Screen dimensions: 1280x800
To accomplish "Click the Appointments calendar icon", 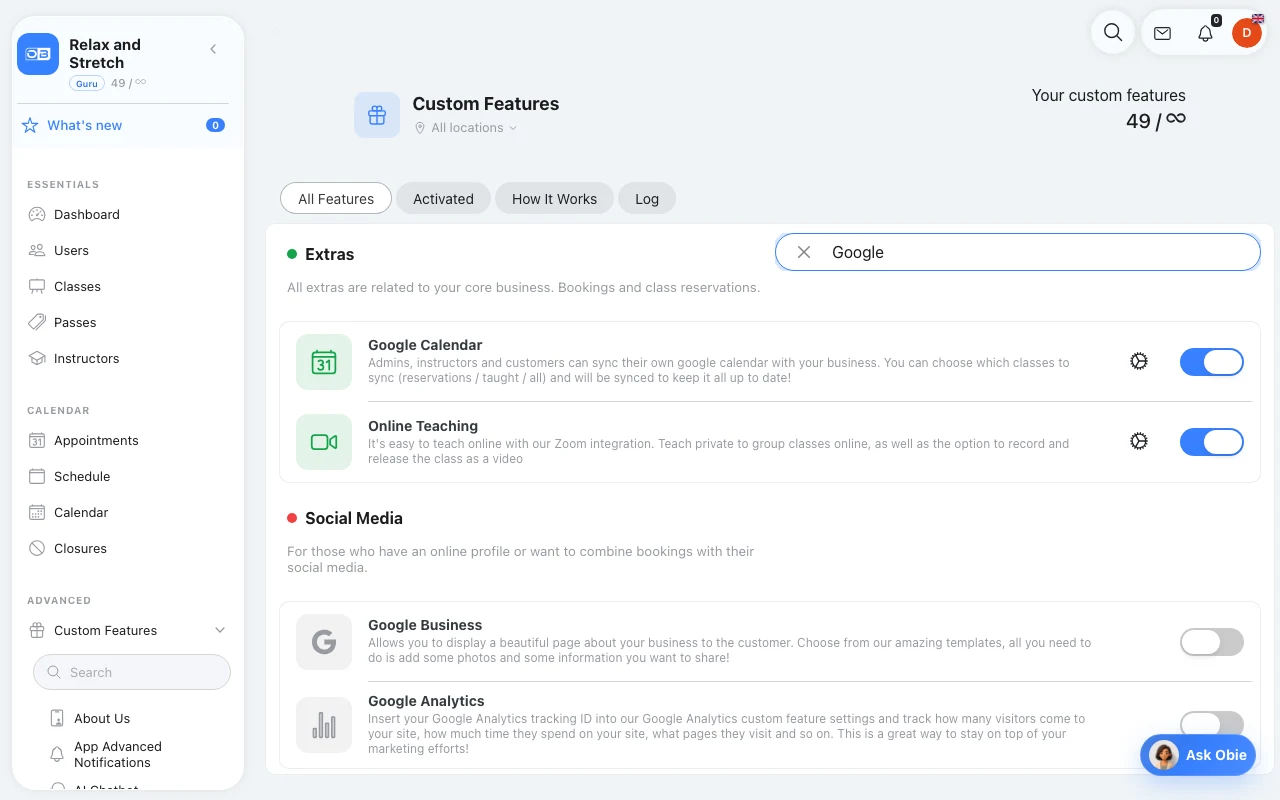I will pos(37,440).
